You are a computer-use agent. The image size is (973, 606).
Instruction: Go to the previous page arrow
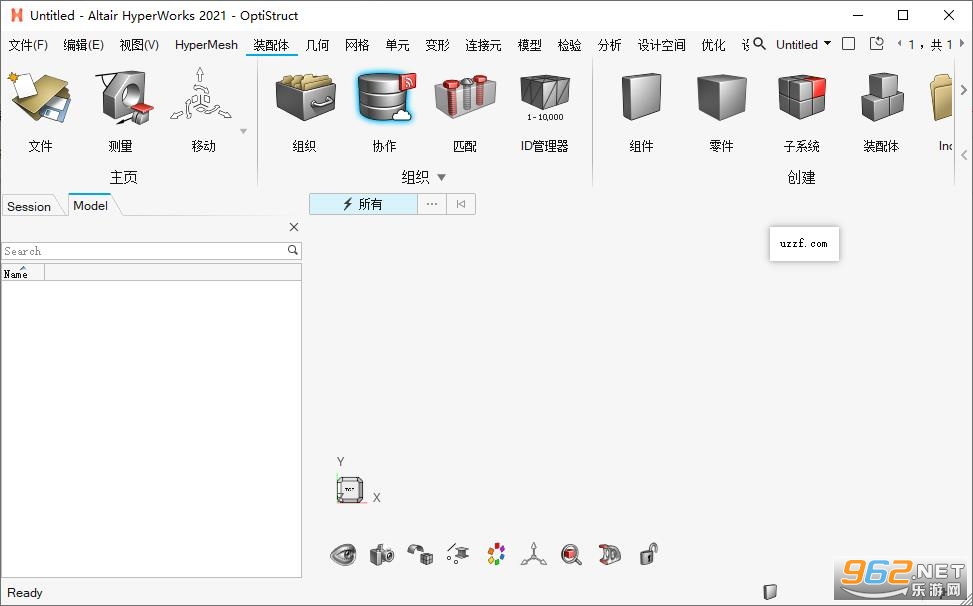899,43
